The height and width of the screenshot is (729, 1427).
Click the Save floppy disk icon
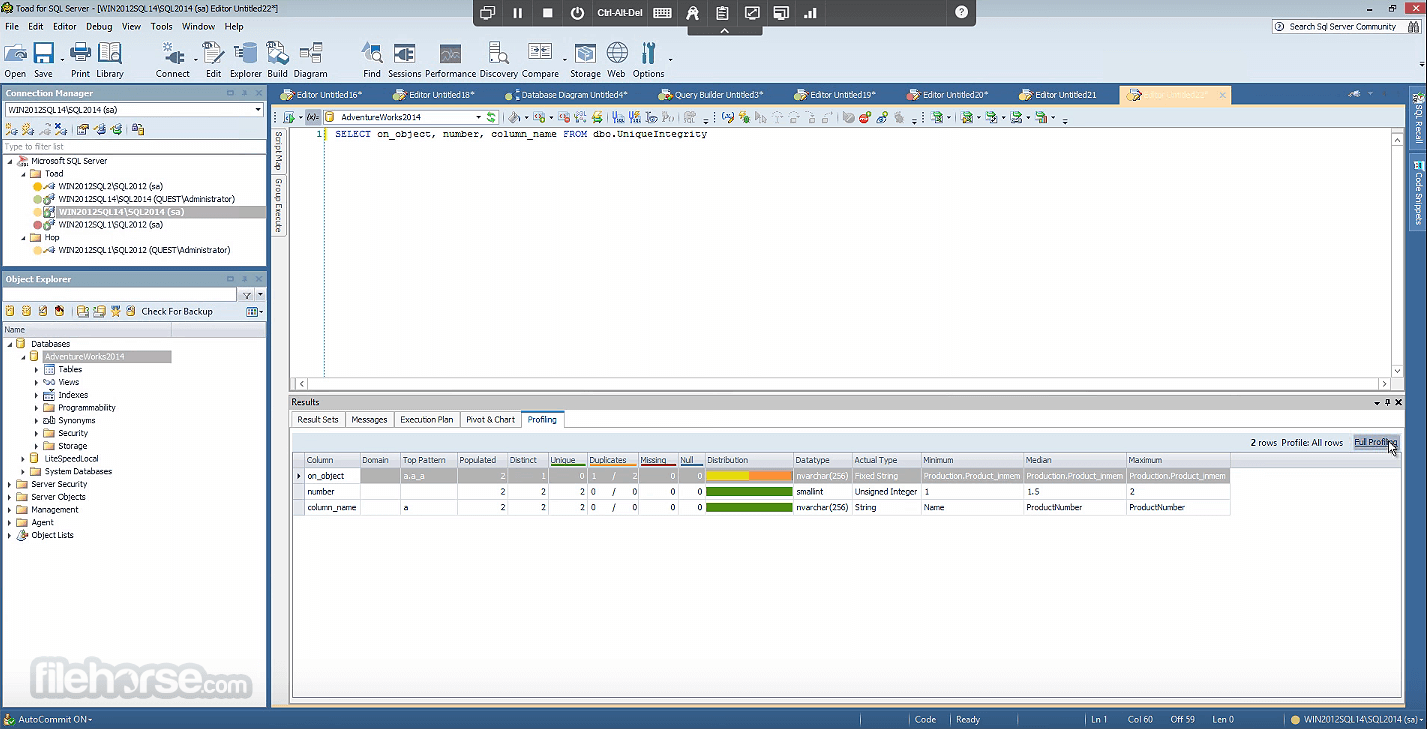click(x=43, y=60)
